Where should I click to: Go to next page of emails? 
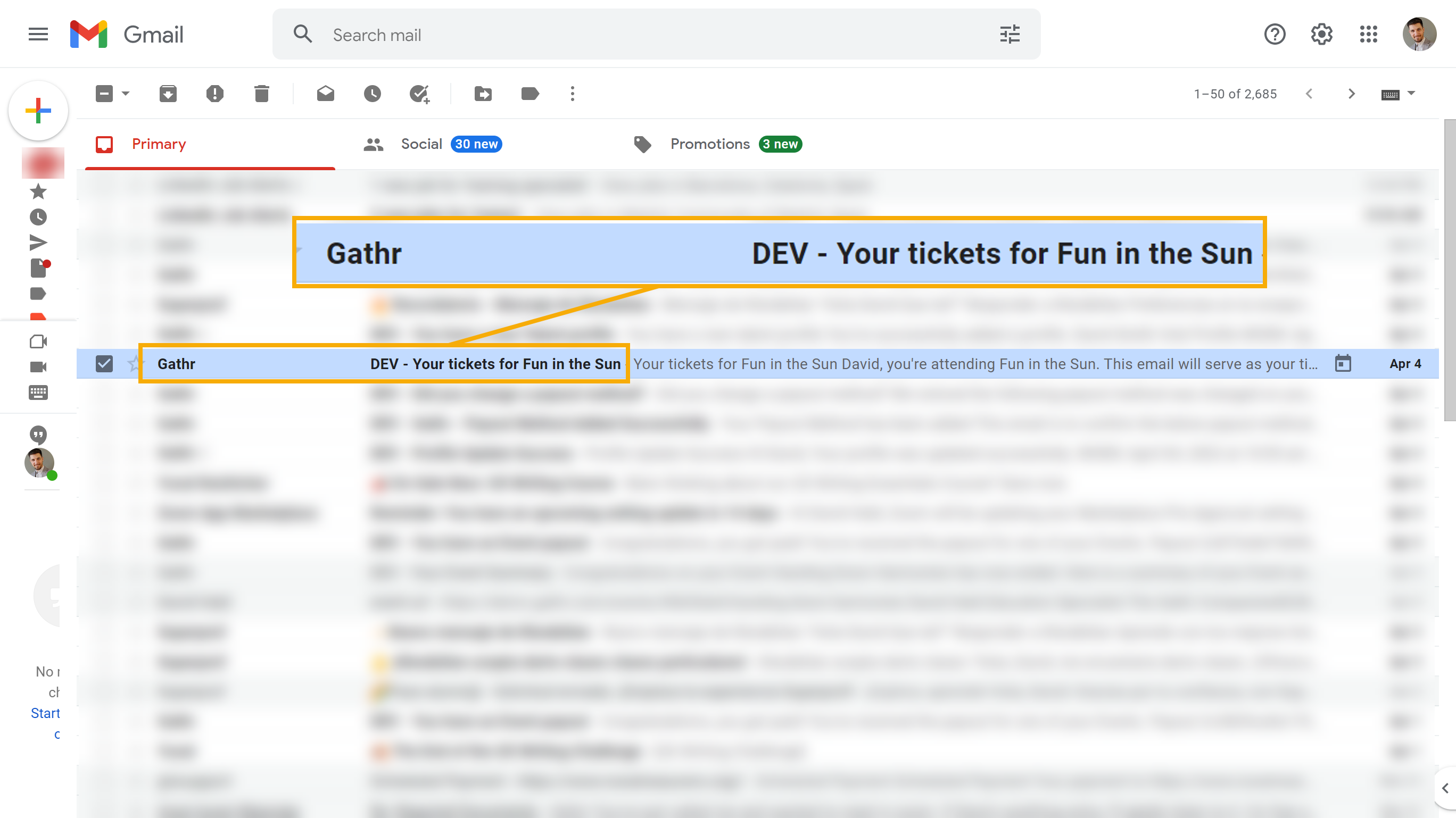coord(1352,94)
